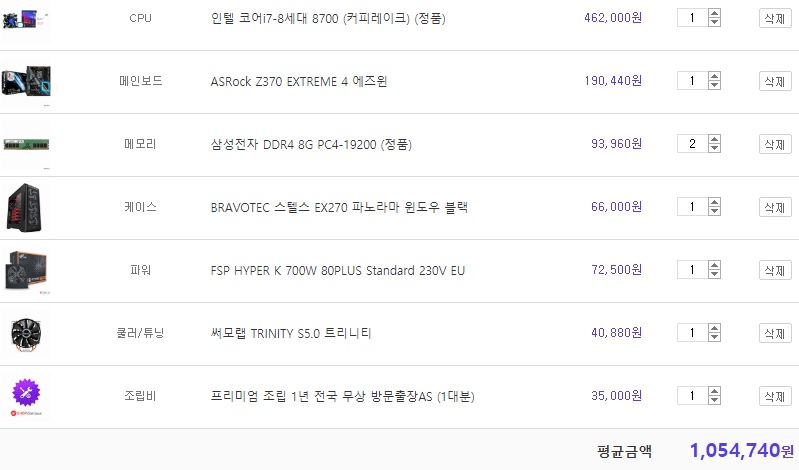Decrease memory quantity with down arrow
The image size is (799, 470).
[x=714, y=149]
